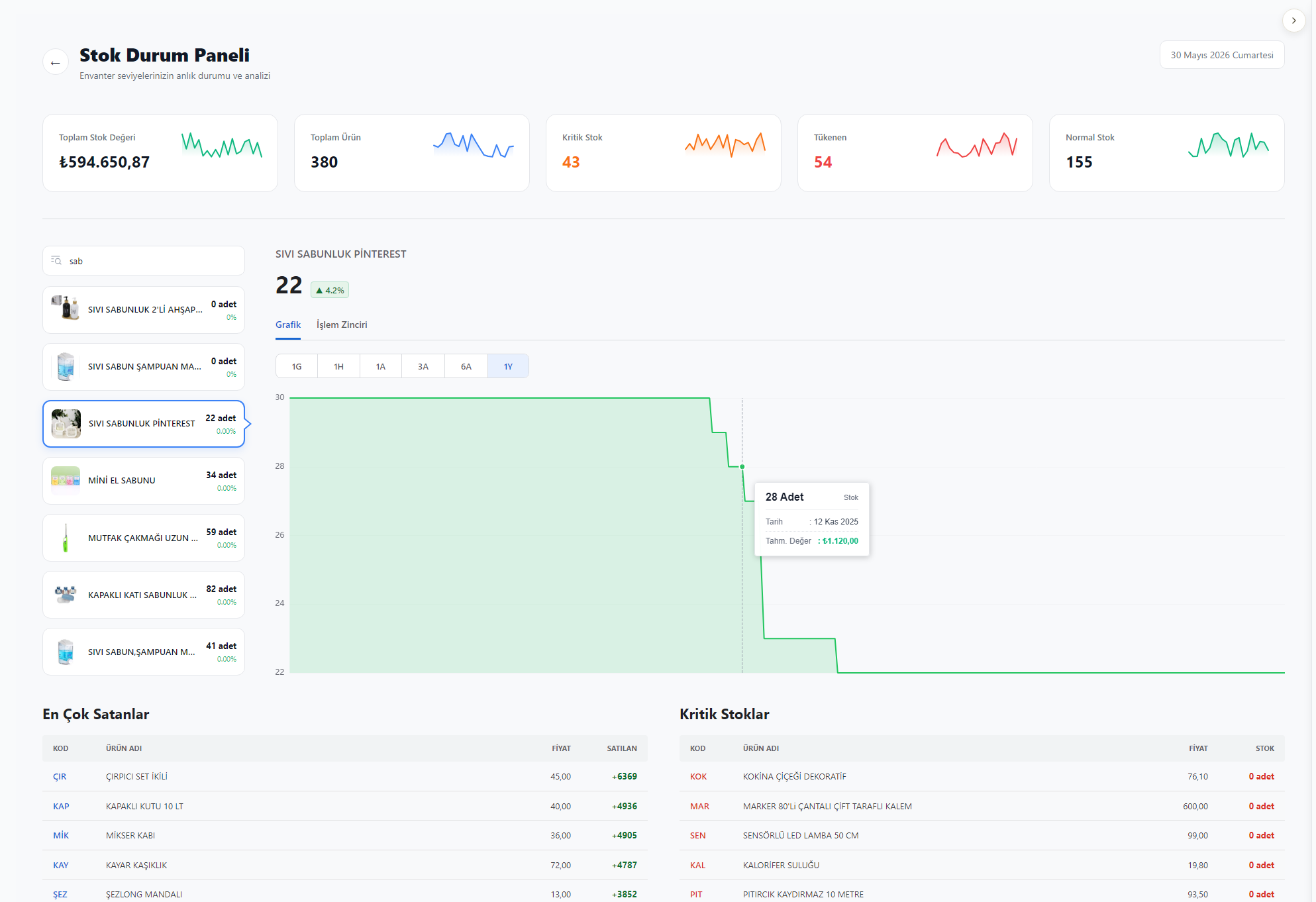1316x902 pixels.
Task: Open the ÇIR product code link
Action: coord(60,776)
